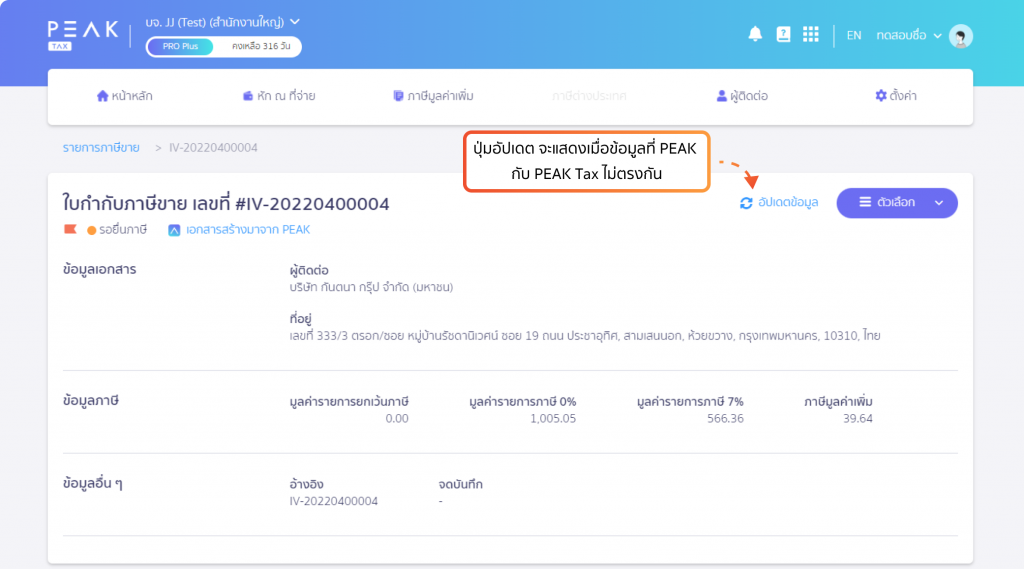Open the ตัวเลือก dropdown arrow
Screen dimensions: 1024x569
[x=938, y=203]
